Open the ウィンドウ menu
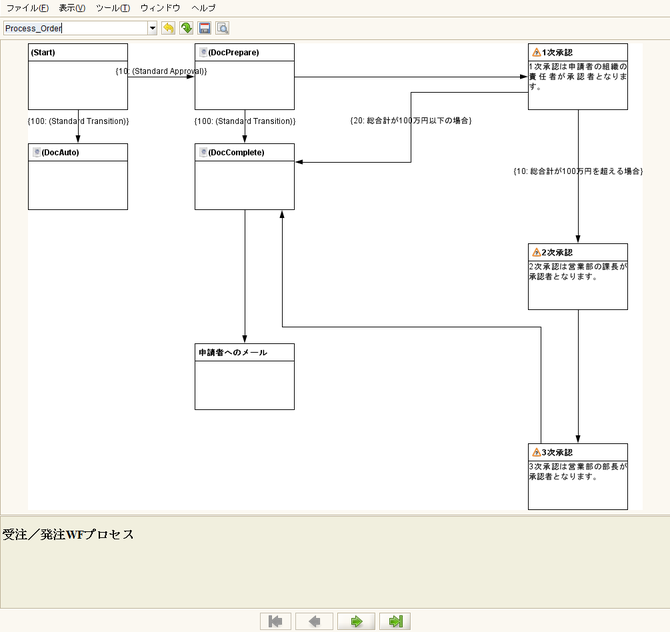The image size is (670, 632). 160,8
